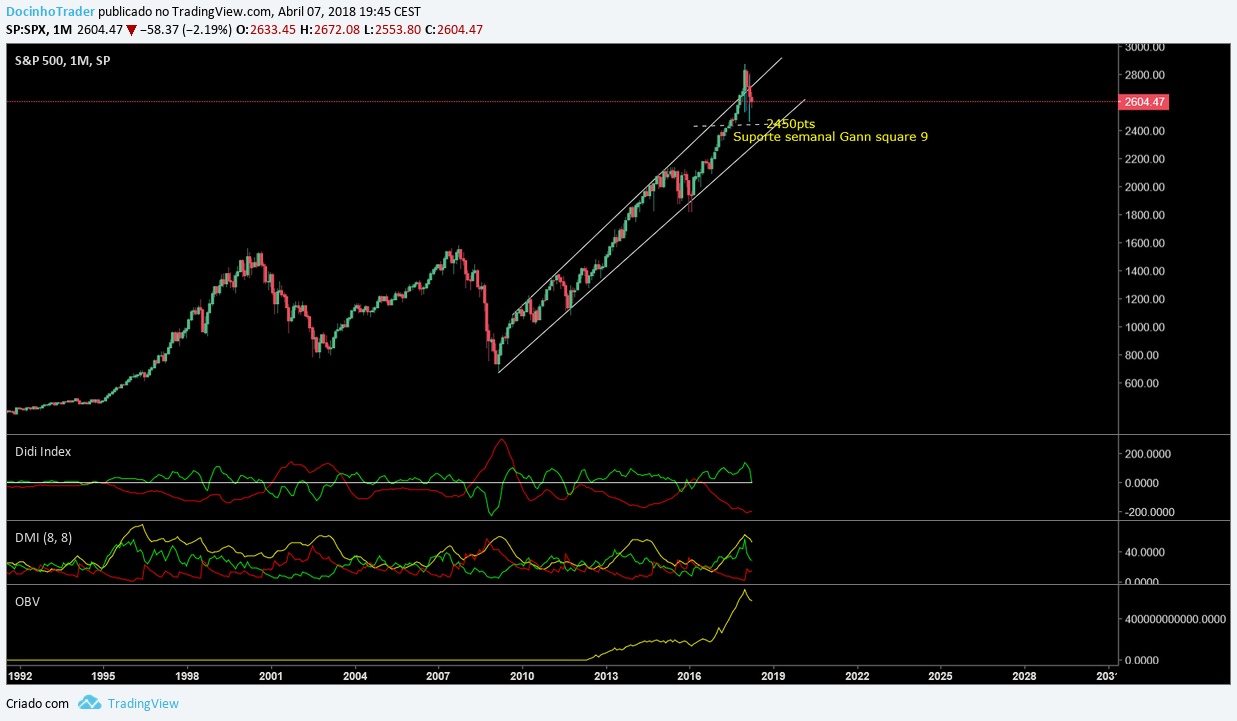Screen dimensions: 1237x721
Task: Click the 2450pts annotation text
Action: [x=790, y=123]
